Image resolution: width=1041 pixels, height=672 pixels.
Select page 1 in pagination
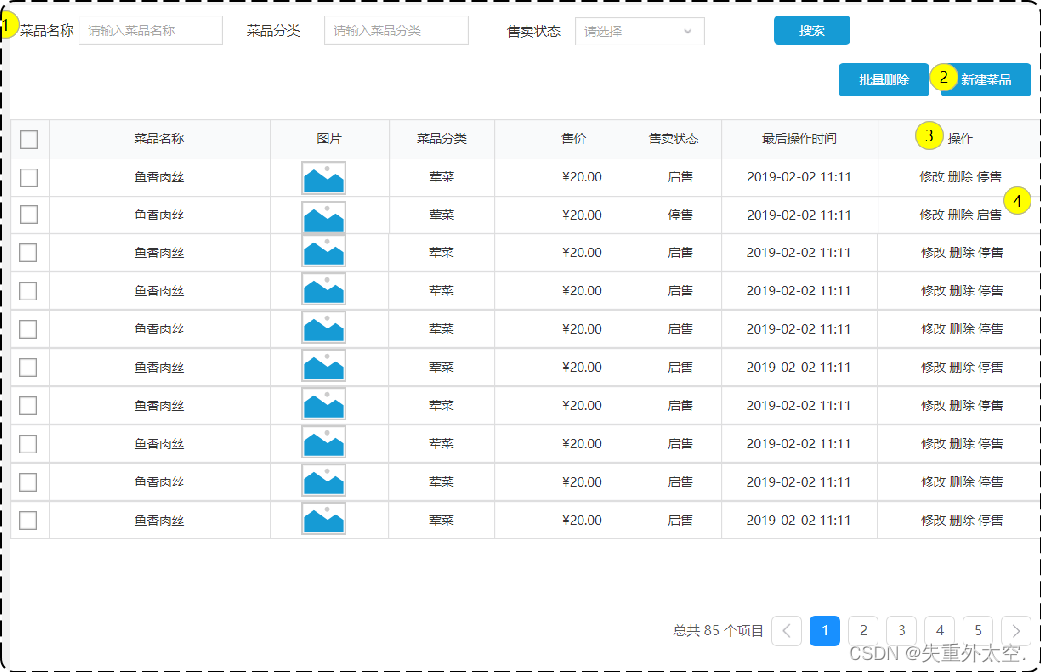[x=825, y=631]
